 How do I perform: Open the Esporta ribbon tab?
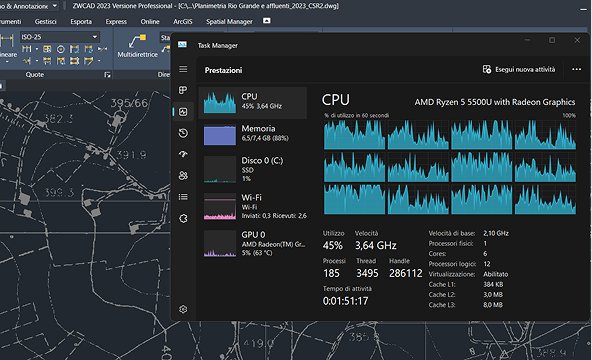pyautogui.click(x=81, y=22)
